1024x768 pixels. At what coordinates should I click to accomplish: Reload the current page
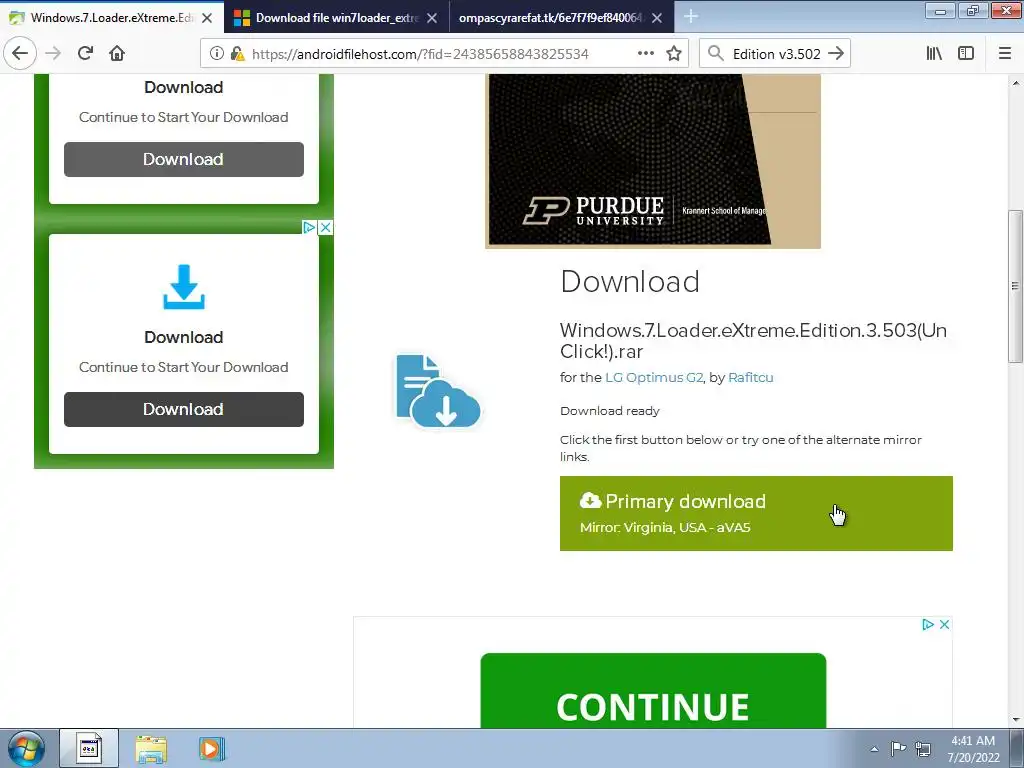click(85, 54)
